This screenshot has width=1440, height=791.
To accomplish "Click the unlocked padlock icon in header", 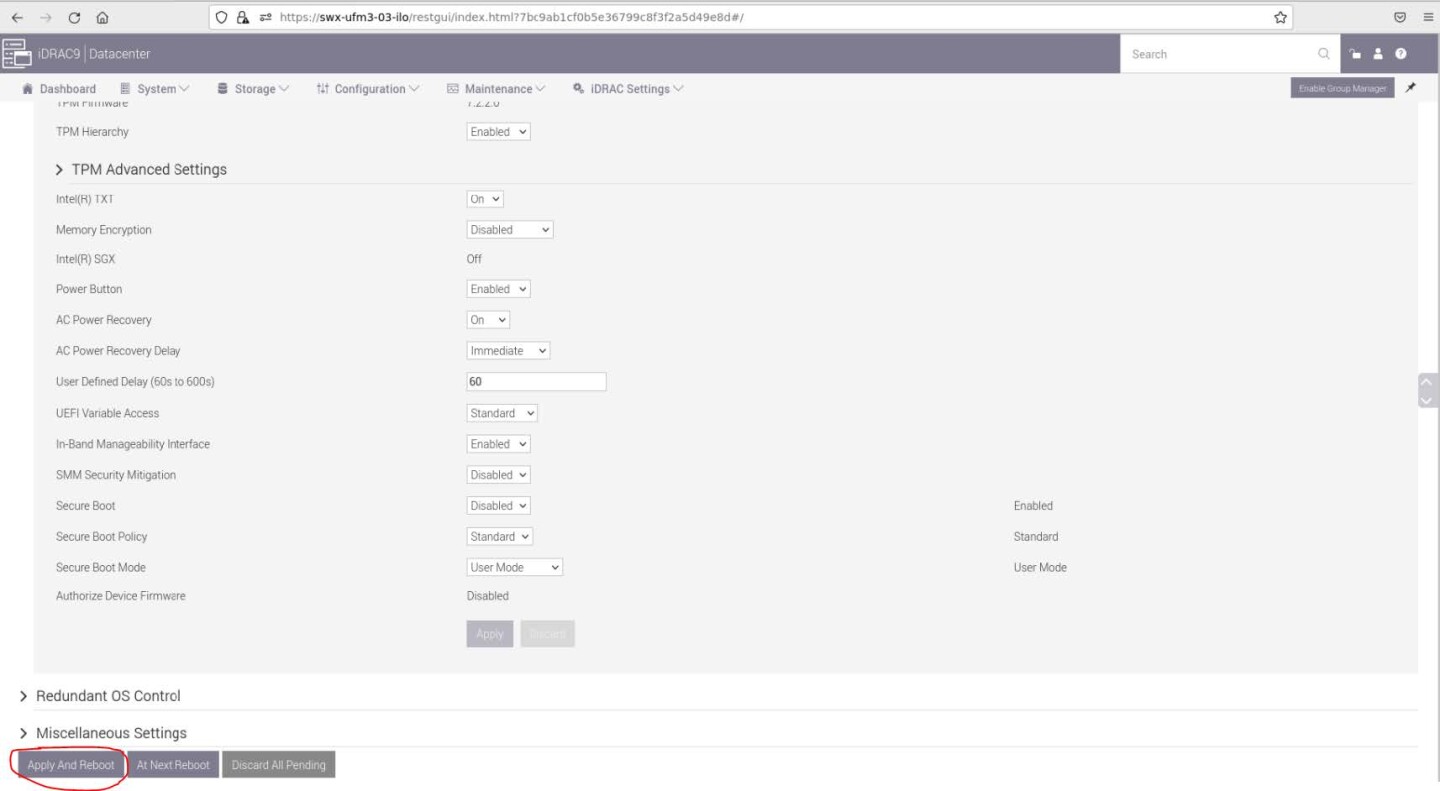I will tap(1355, 54).
